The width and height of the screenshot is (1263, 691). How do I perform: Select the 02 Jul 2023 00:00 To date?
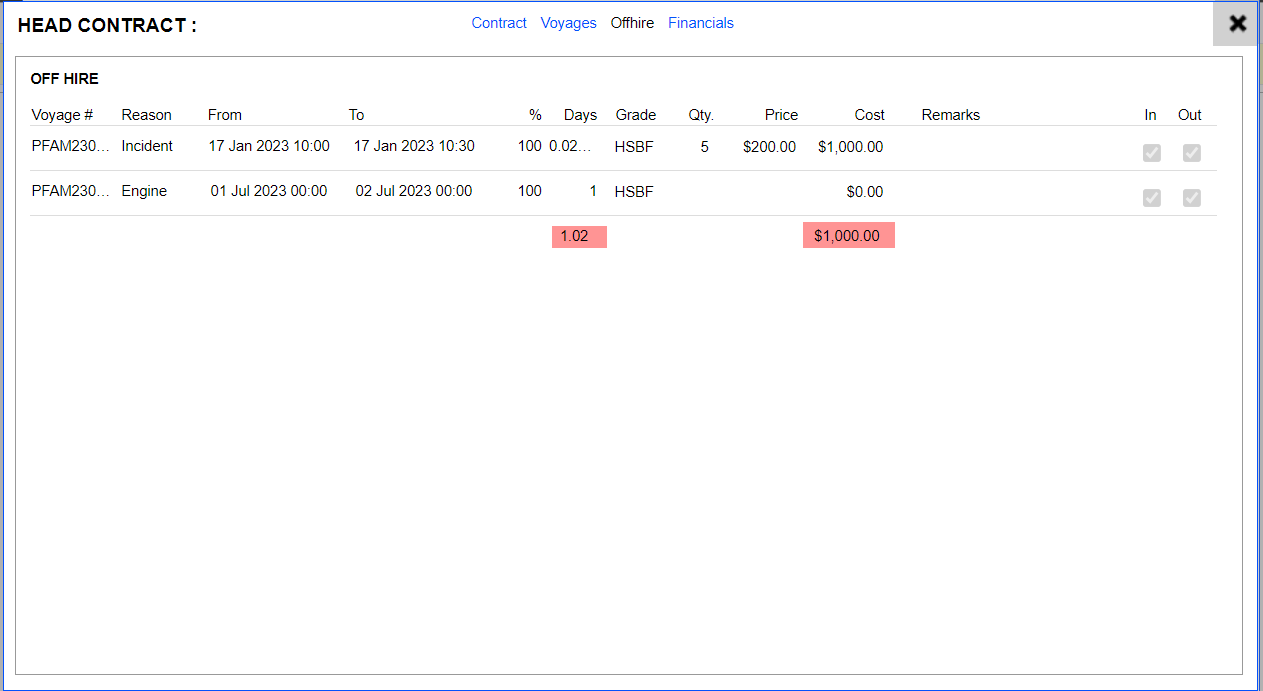(x=413, y=191)
